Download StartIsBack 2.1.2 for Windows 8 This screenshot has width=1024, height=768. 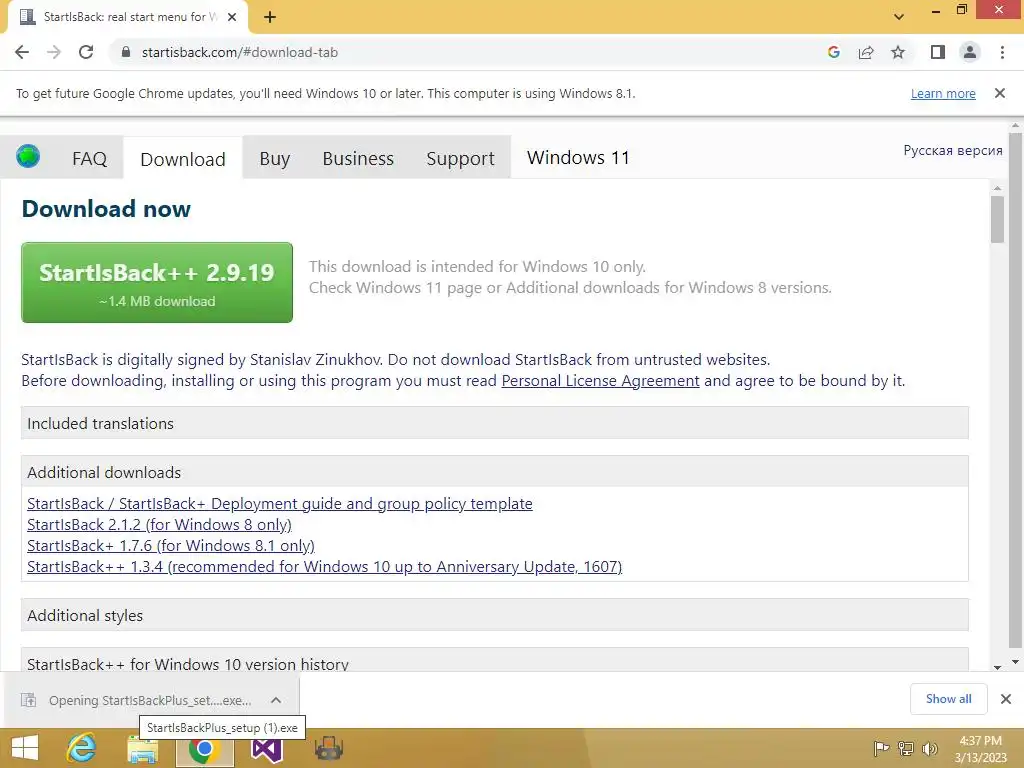click(159, 524)
